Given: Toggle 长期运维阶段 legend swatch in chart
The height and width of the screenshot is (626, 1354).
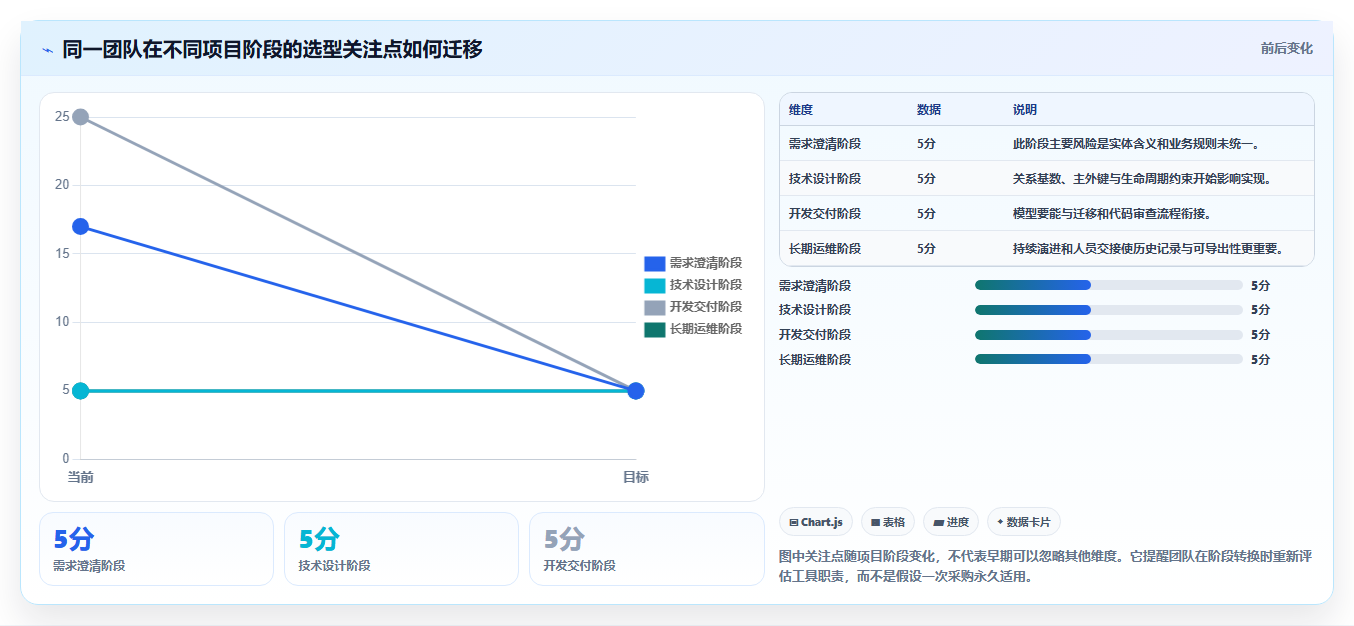Looking at the screenshot, I should click(x=655, y=329).
